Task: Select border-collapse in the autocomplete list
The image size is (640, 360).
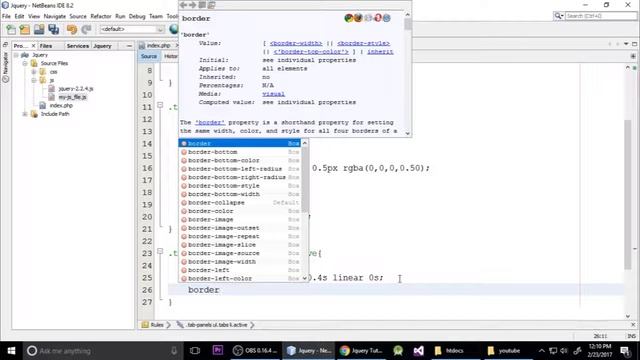Action: tap(240, 202)
